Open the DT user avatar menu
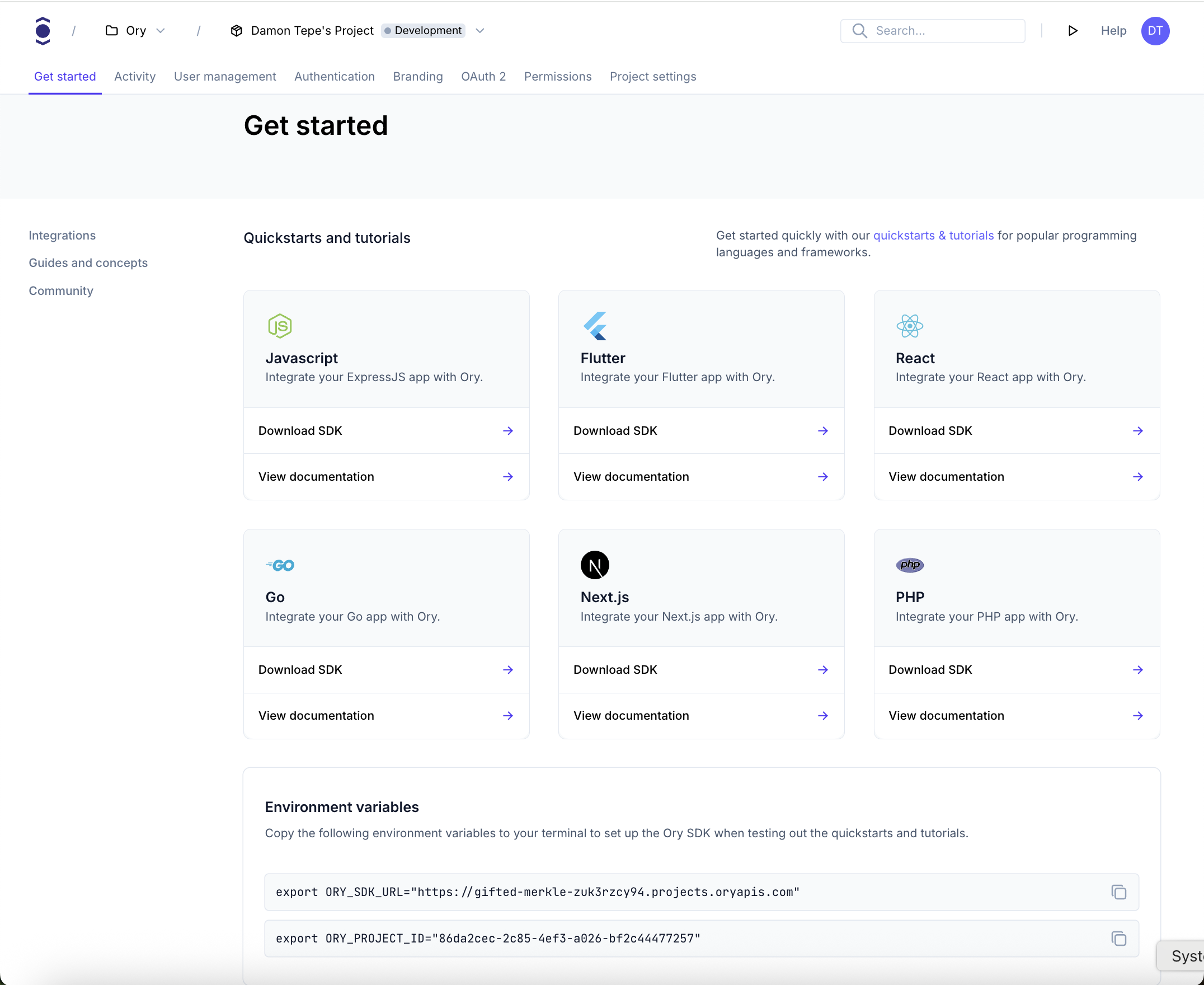1204x985 pixels. tap(1155, 31)
